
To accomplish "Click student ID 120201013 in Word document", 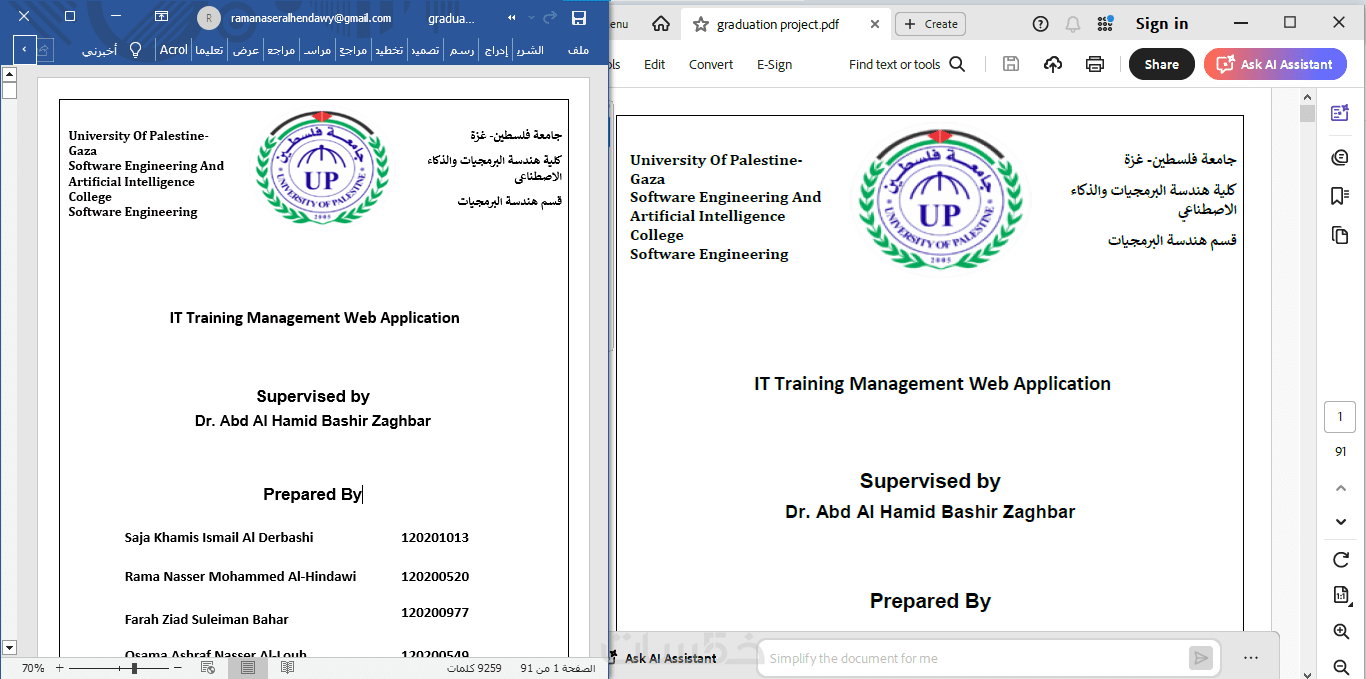I will [x=435, y=537].
